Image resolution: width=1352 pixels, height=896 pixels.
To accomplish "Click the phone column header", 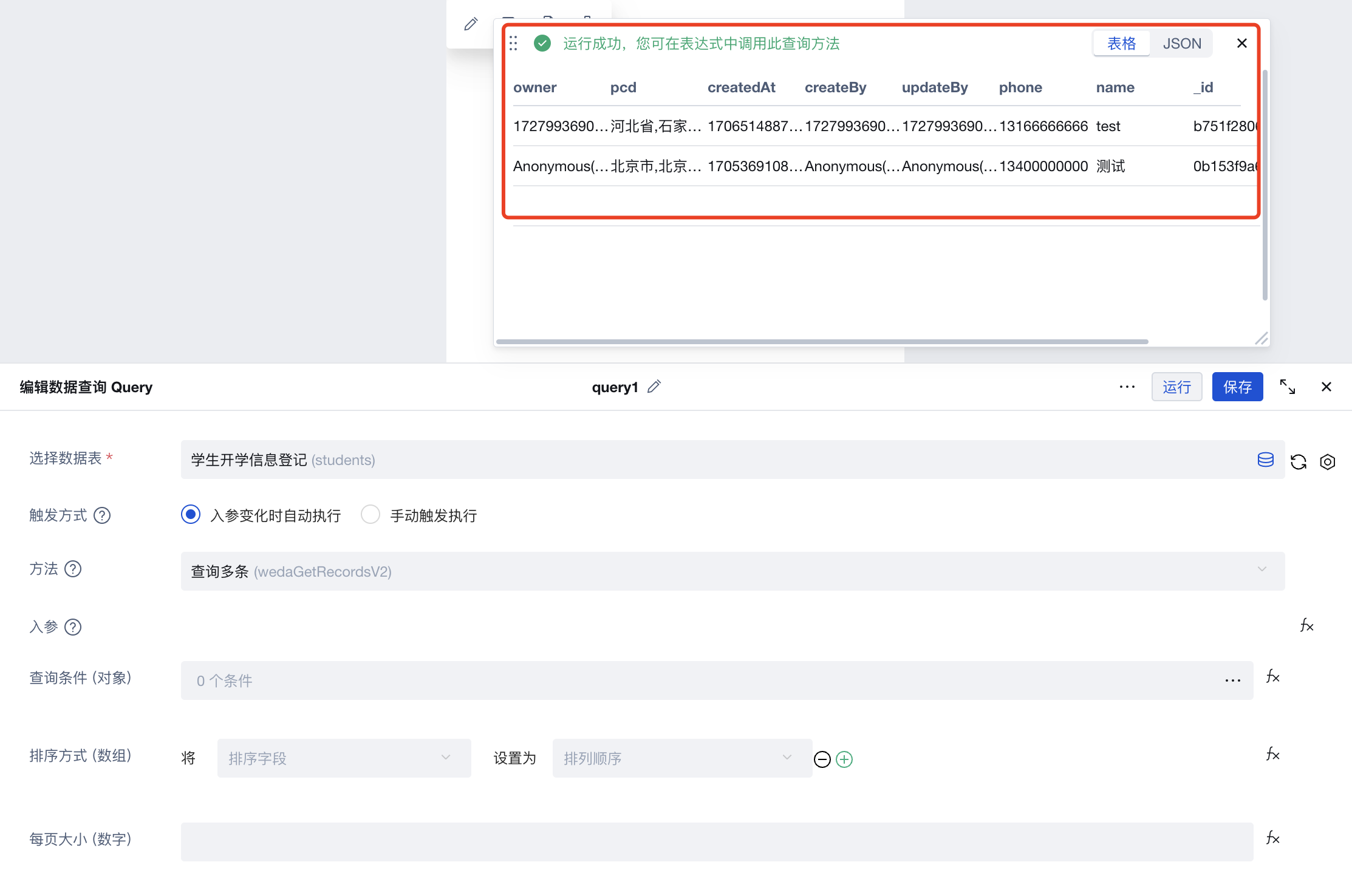I will 1020,87.
